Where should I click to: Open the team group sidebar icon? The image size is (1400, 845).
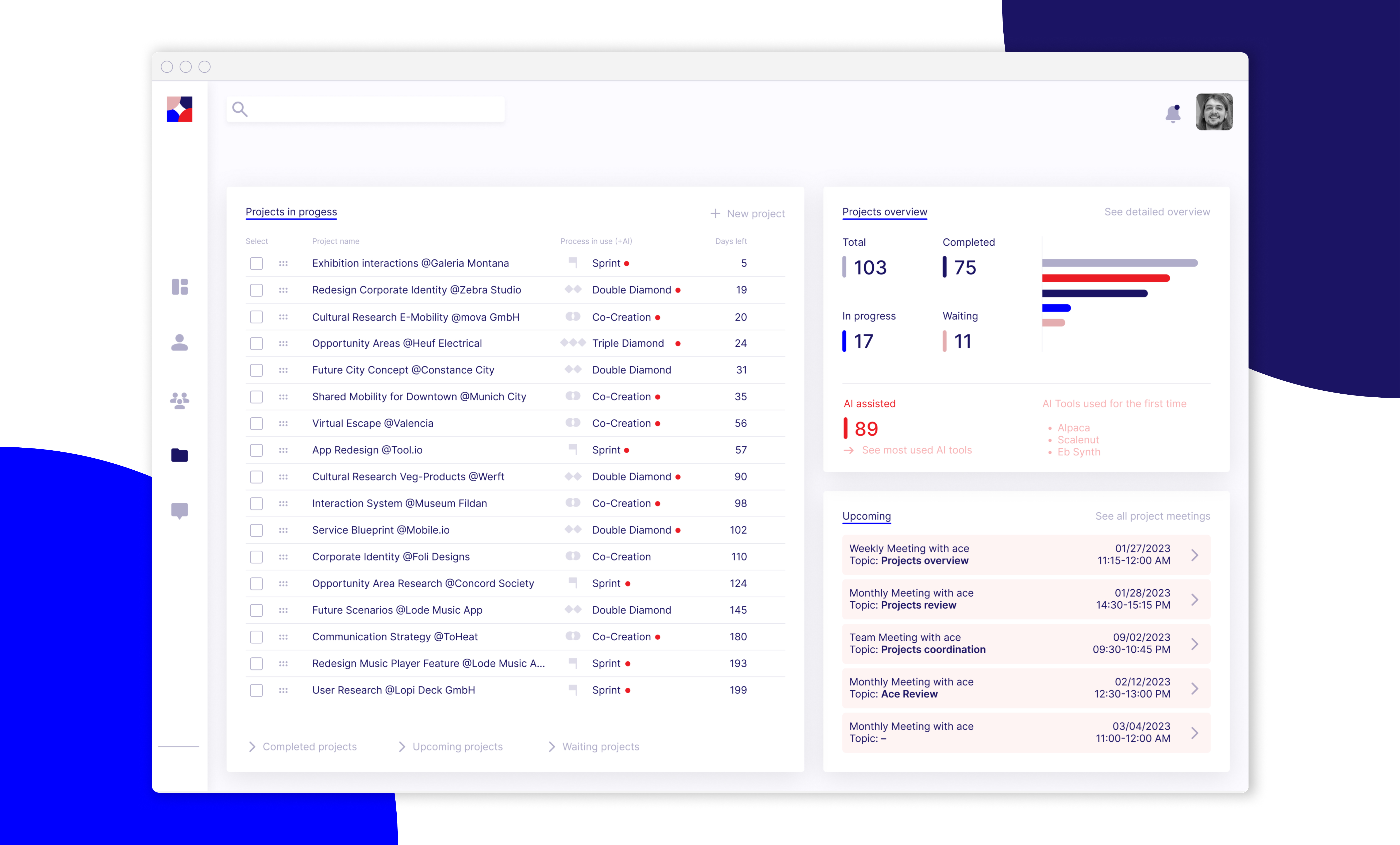click(180, 400)
